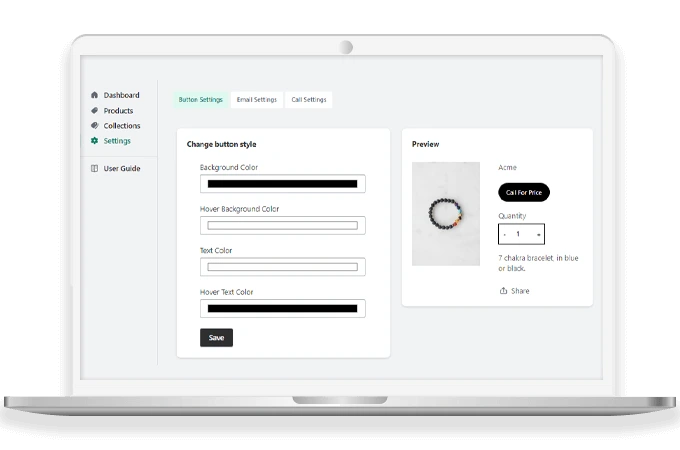Click the Dashboard home icon

coord(94,96)
